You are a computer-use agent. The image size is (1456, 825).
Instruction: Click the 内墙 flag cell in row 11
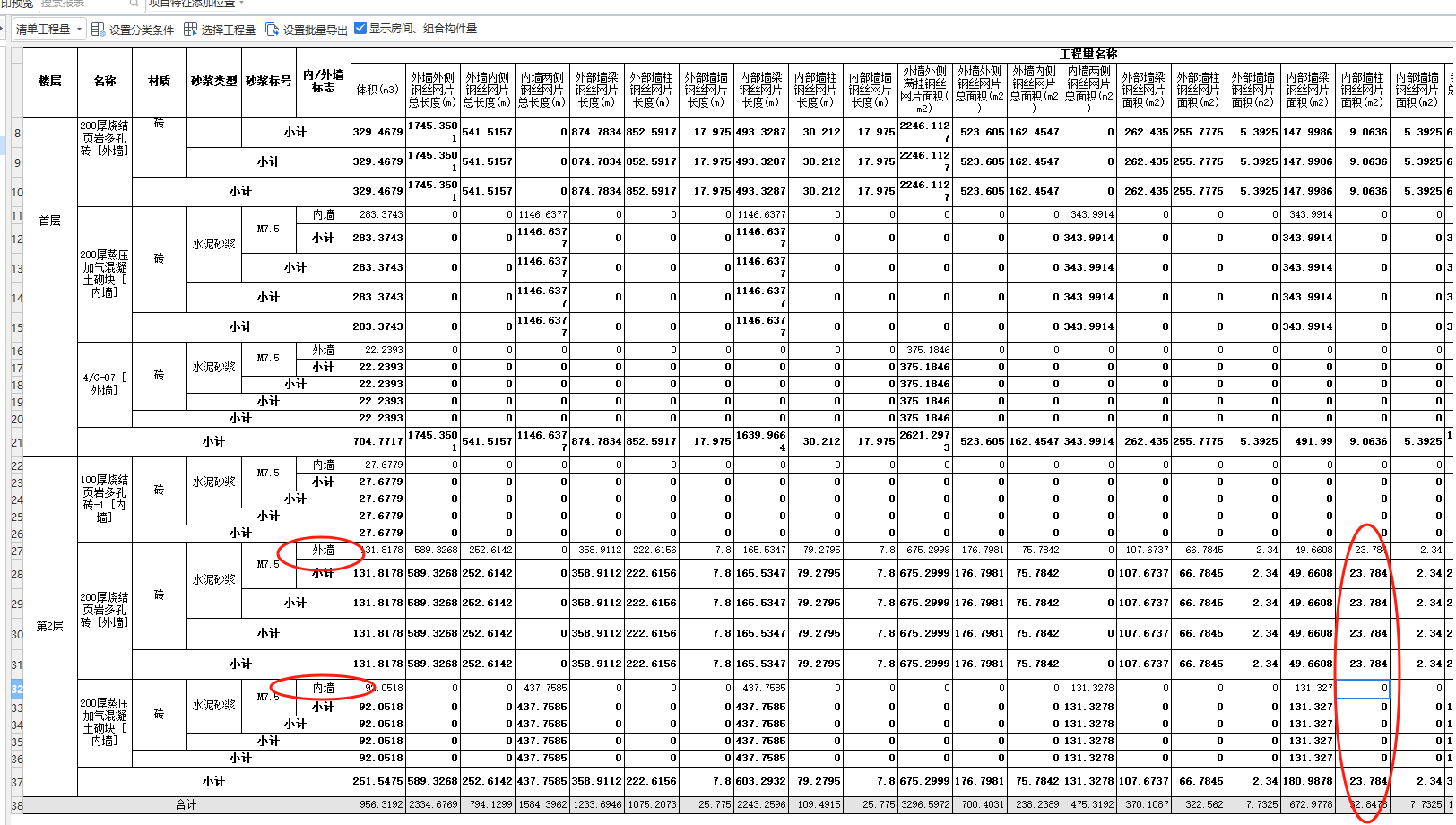[324, 215]
